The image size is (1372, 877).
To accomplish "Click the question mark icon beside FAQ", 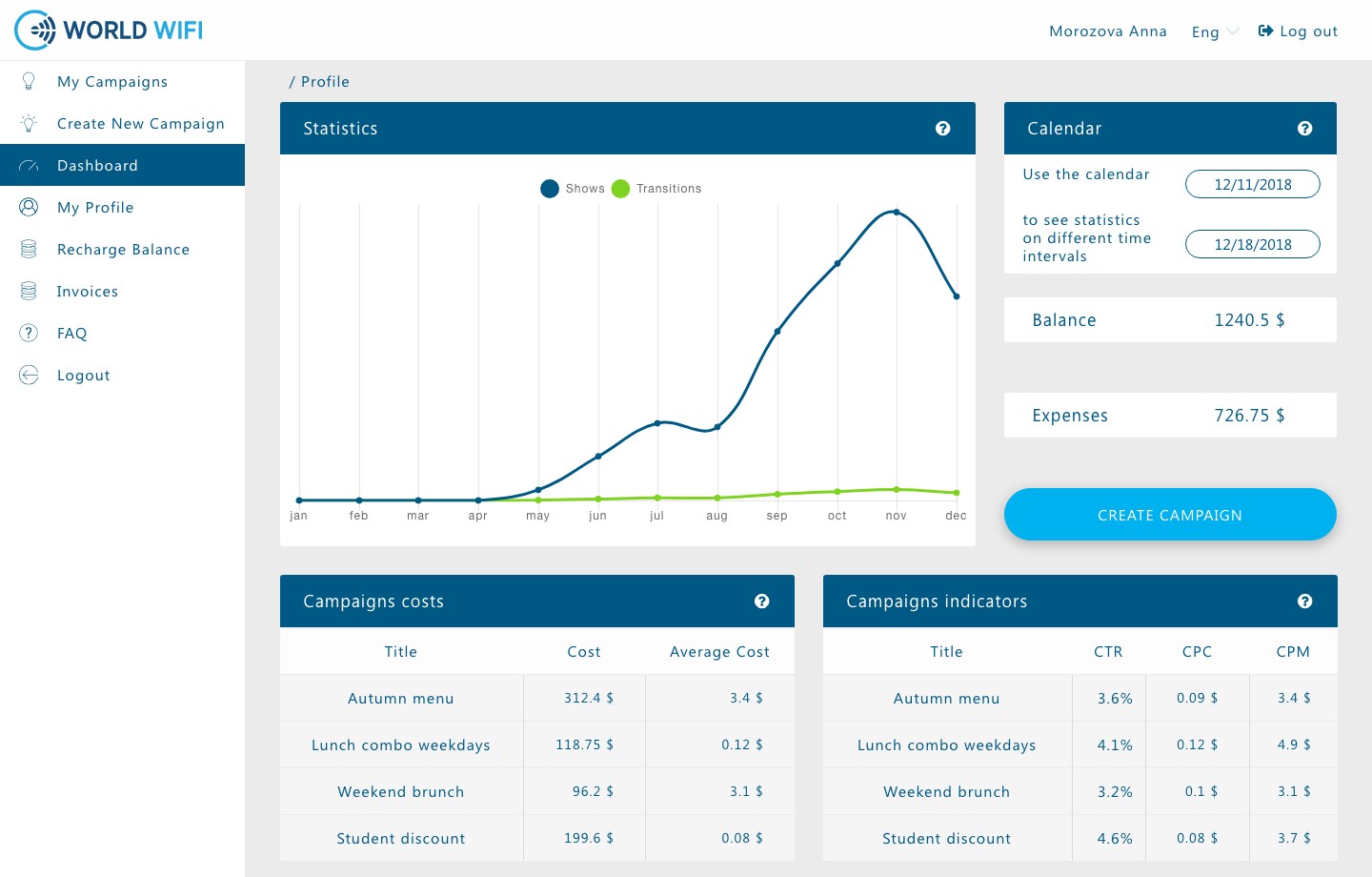I will click(x=29, y=333).
